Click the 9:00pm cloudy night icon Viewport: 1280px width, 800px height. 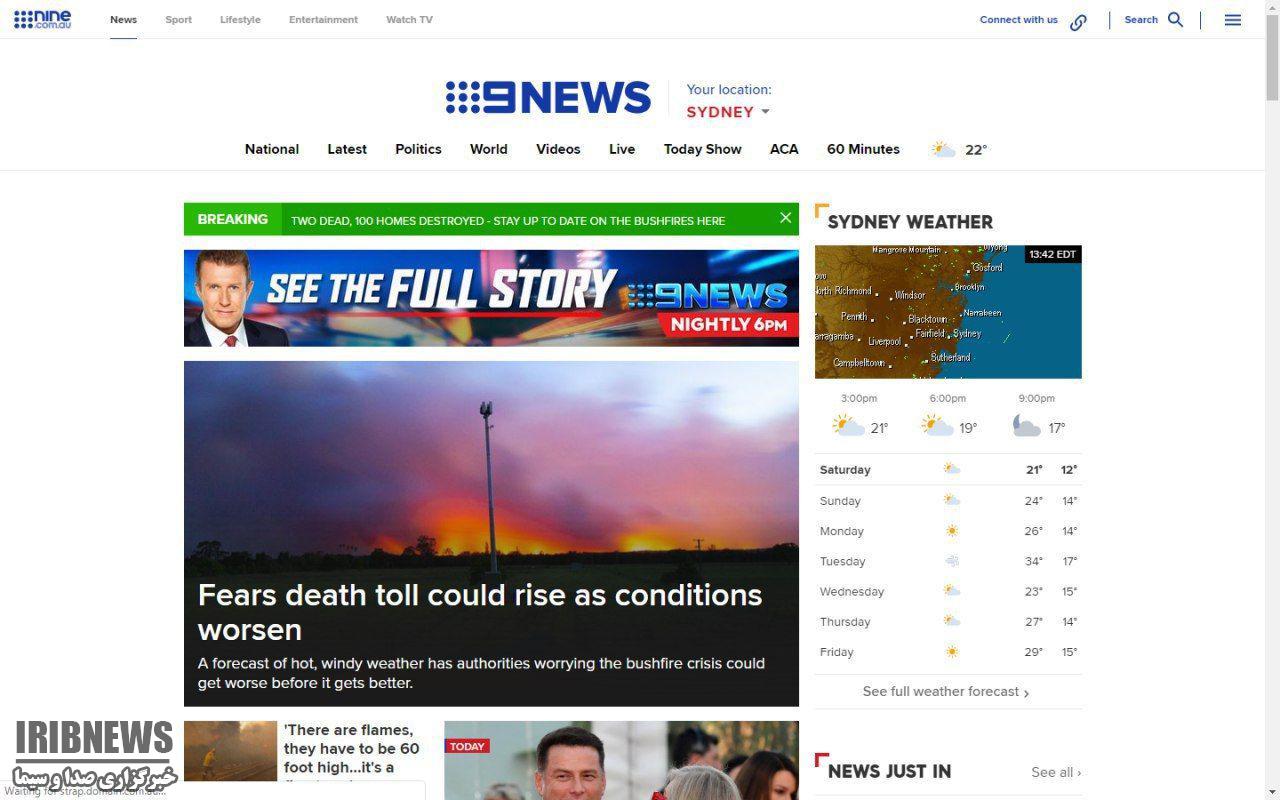pyautogui.click(x=1026, y=427)
